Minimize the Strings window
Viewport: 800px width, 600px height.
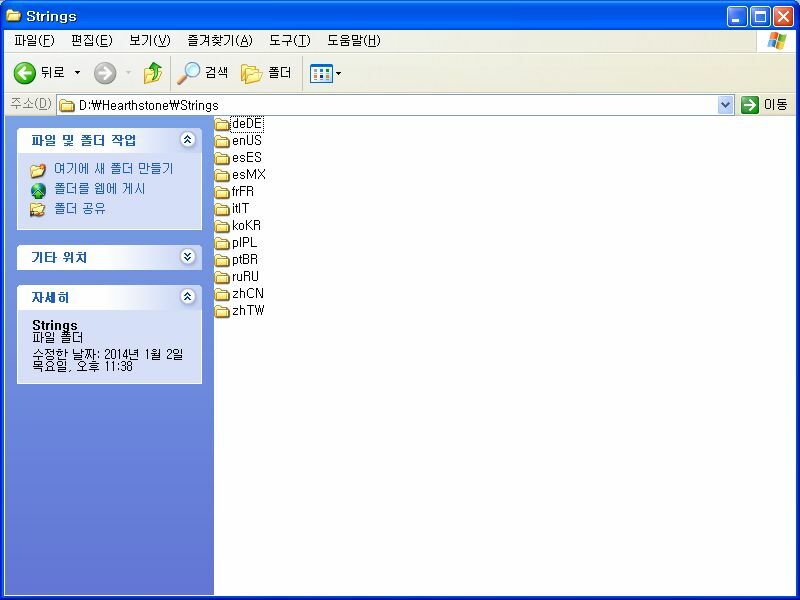coord(737,17)
